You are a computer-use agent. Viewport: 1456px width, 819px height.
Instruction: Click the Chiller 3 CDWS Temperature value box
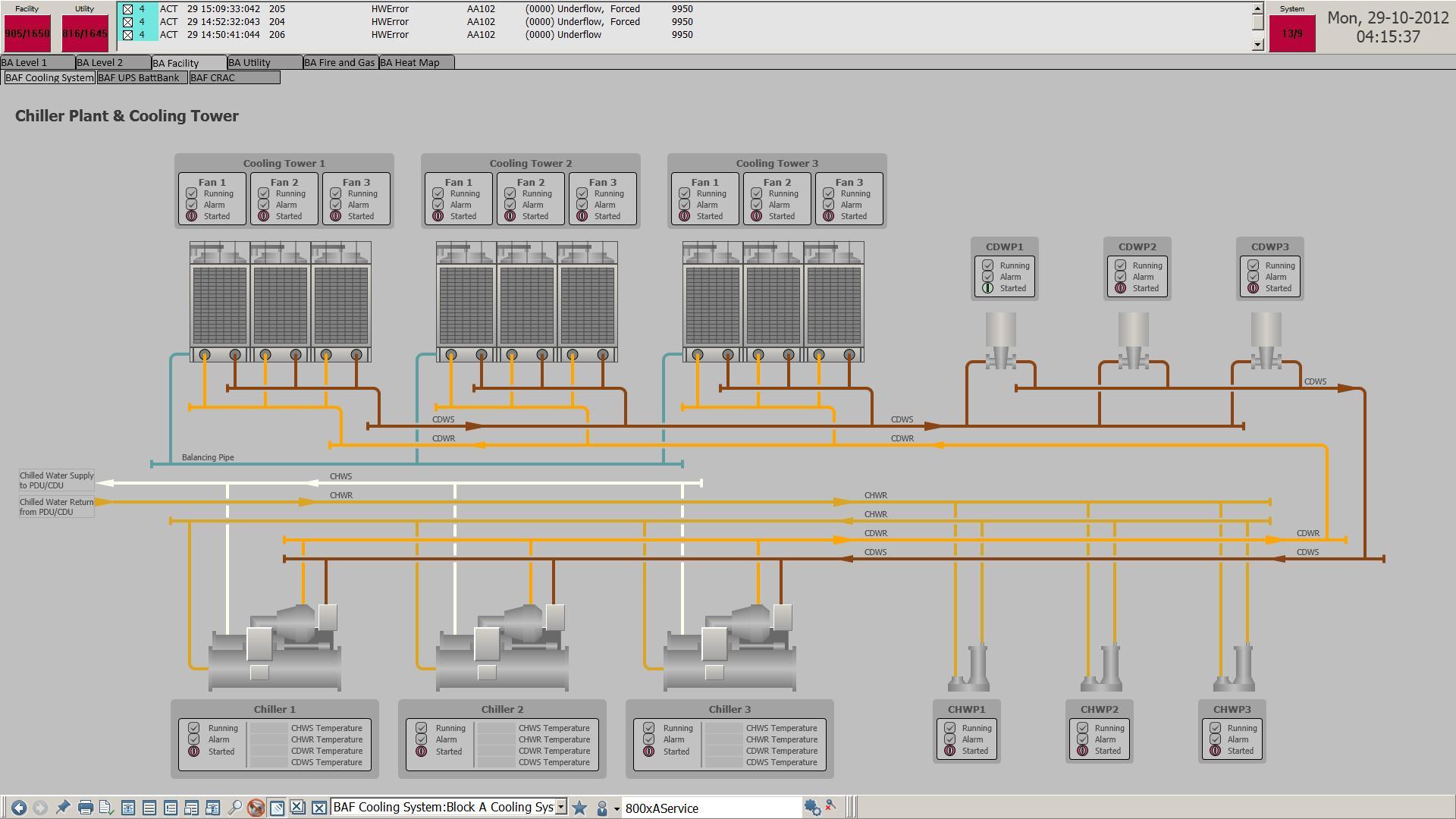tap(723, 762)
